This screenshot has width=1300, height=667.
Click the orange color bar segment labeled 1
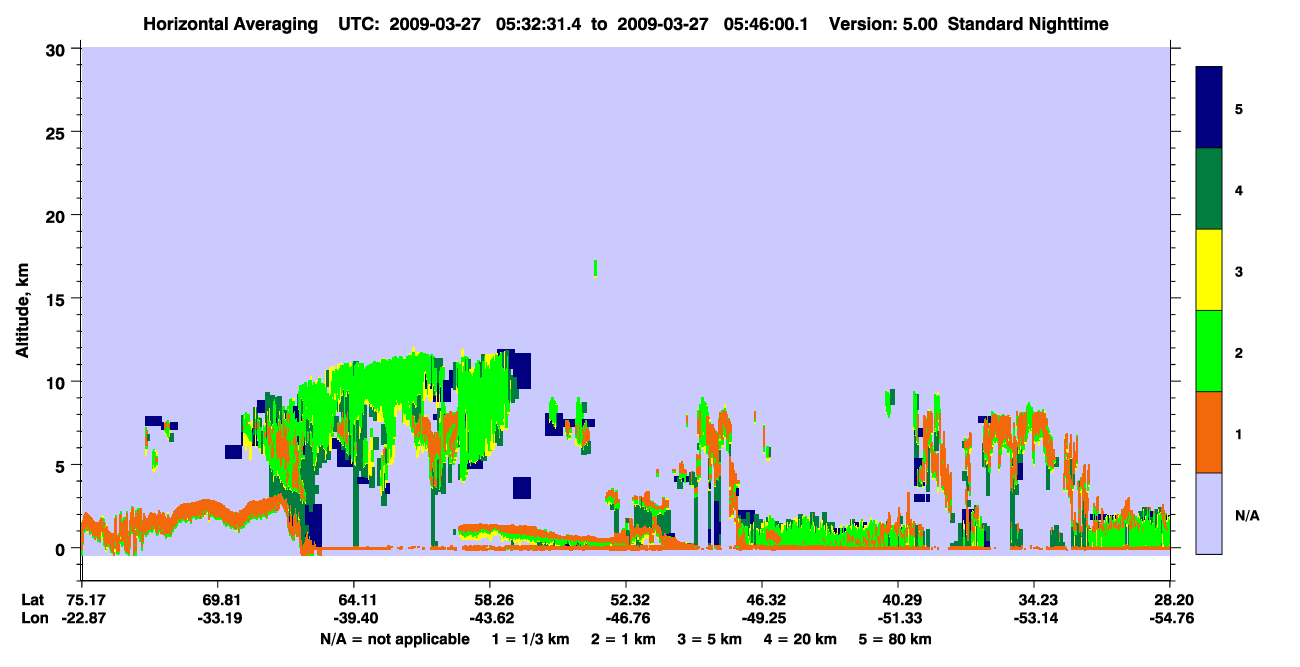tap(1209, 432)
